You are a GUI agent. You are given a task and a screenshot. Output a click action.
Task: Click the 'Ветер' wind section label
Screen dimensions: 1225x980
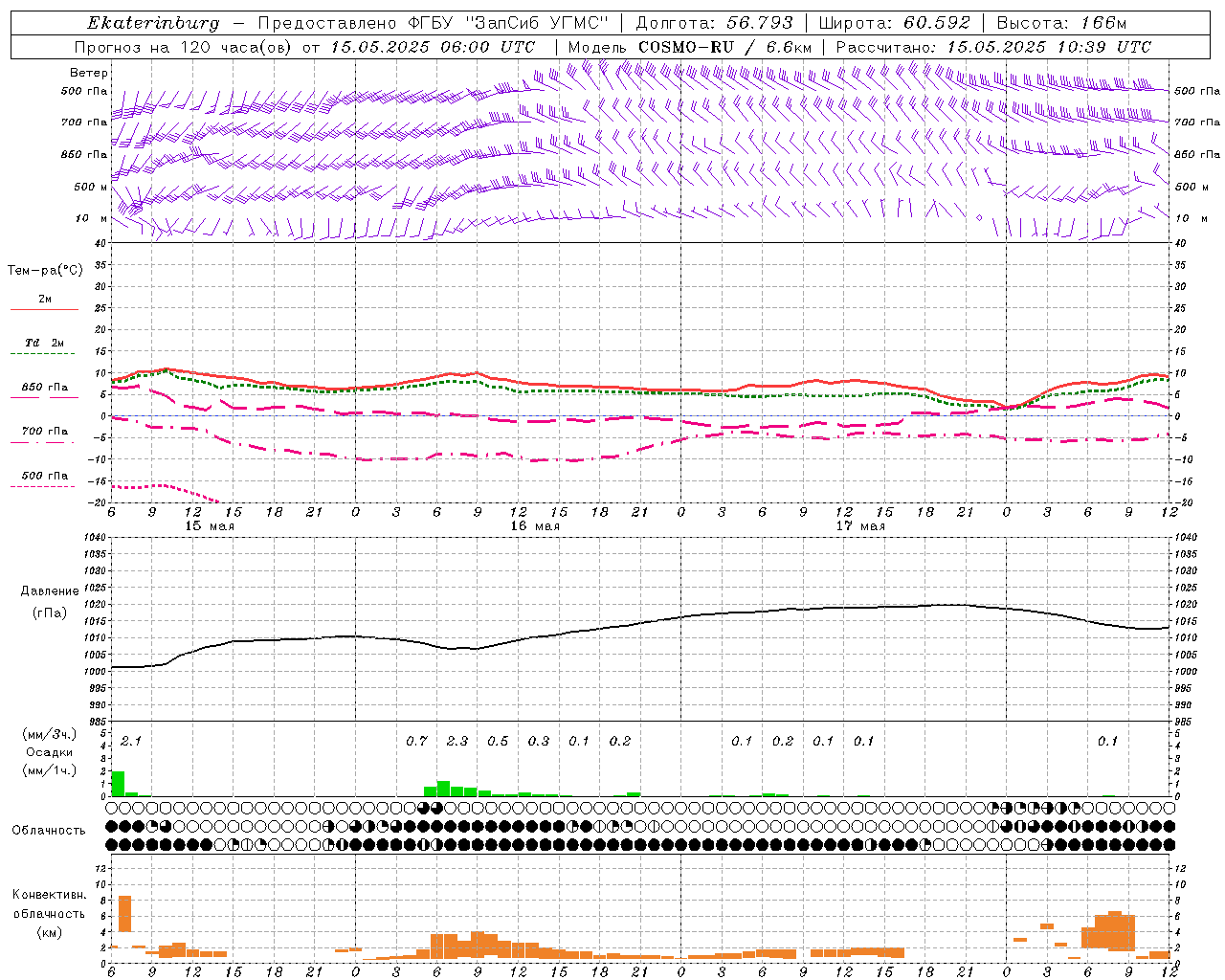pos(89,73)
